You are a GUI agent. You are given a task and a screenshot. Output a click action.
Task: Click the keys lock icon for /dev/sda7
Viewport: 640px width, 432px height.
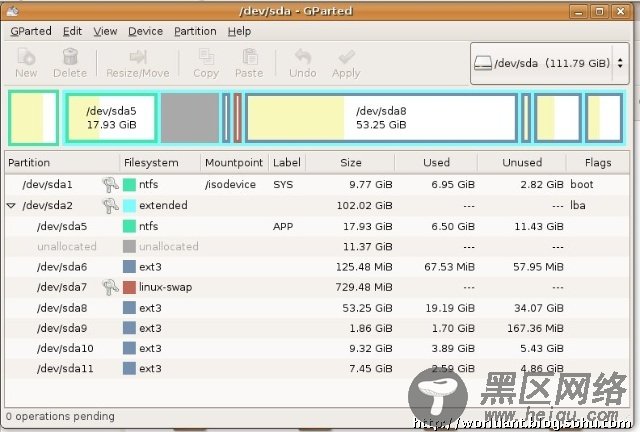click(x=110, y=287)
